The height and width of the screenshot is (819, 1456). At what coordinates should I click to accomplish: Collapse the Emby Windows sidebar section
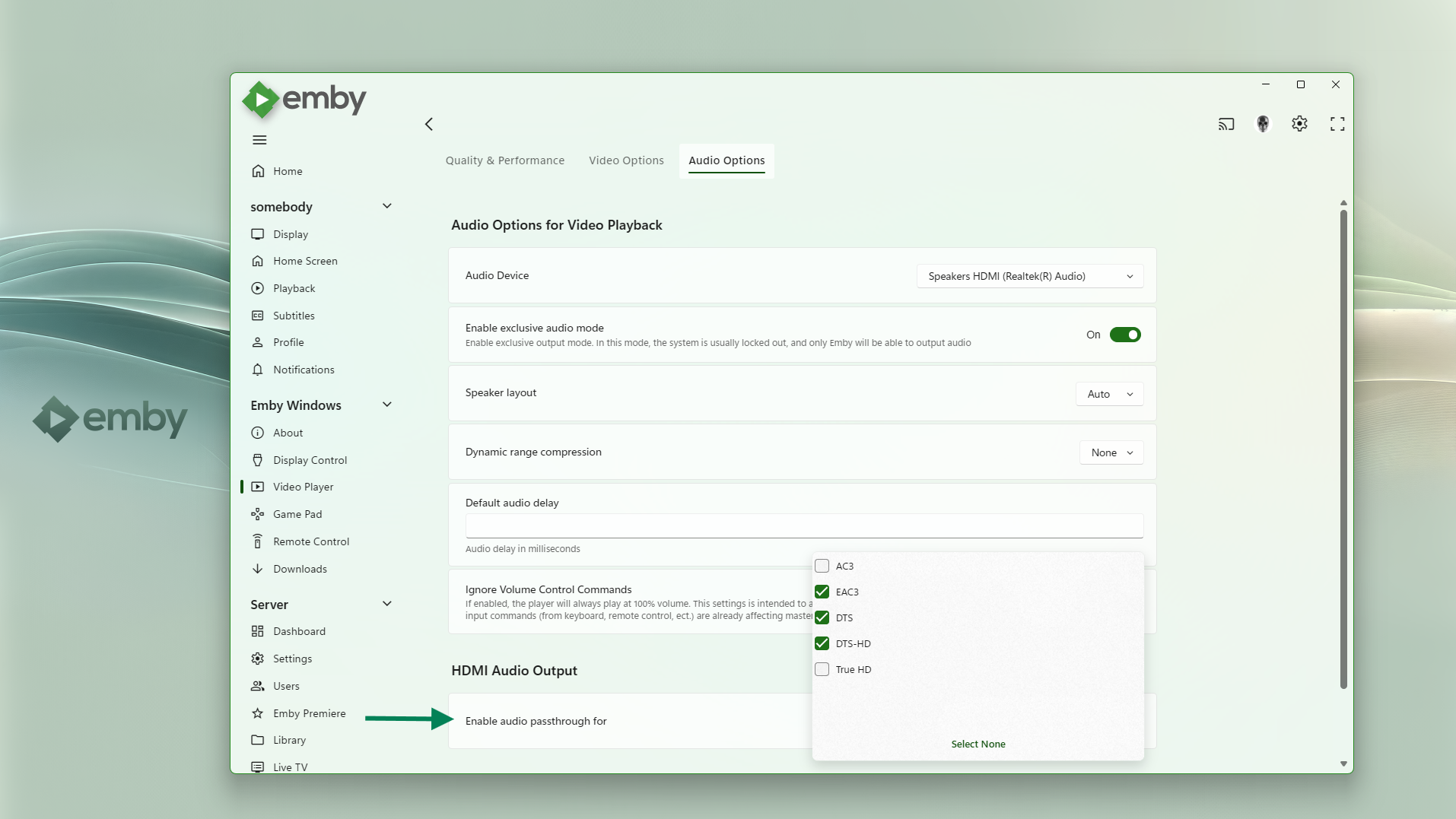click(x=387, y=405)
